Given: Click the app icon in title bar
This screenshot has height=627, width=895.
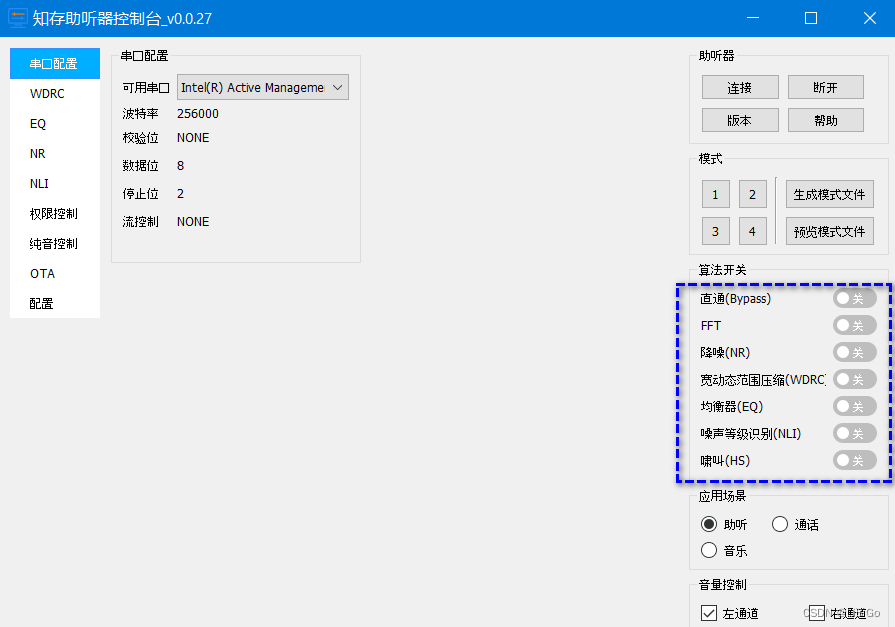Looking at the screenshot, I should (18, 18).
